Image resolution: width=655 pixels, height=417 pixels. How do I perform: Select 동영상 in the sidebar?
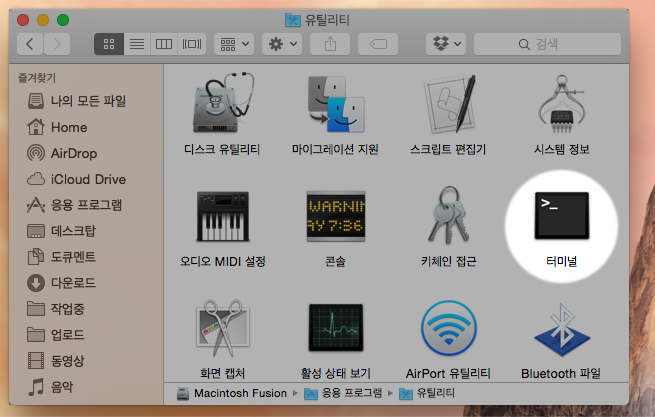coord(56,361)
